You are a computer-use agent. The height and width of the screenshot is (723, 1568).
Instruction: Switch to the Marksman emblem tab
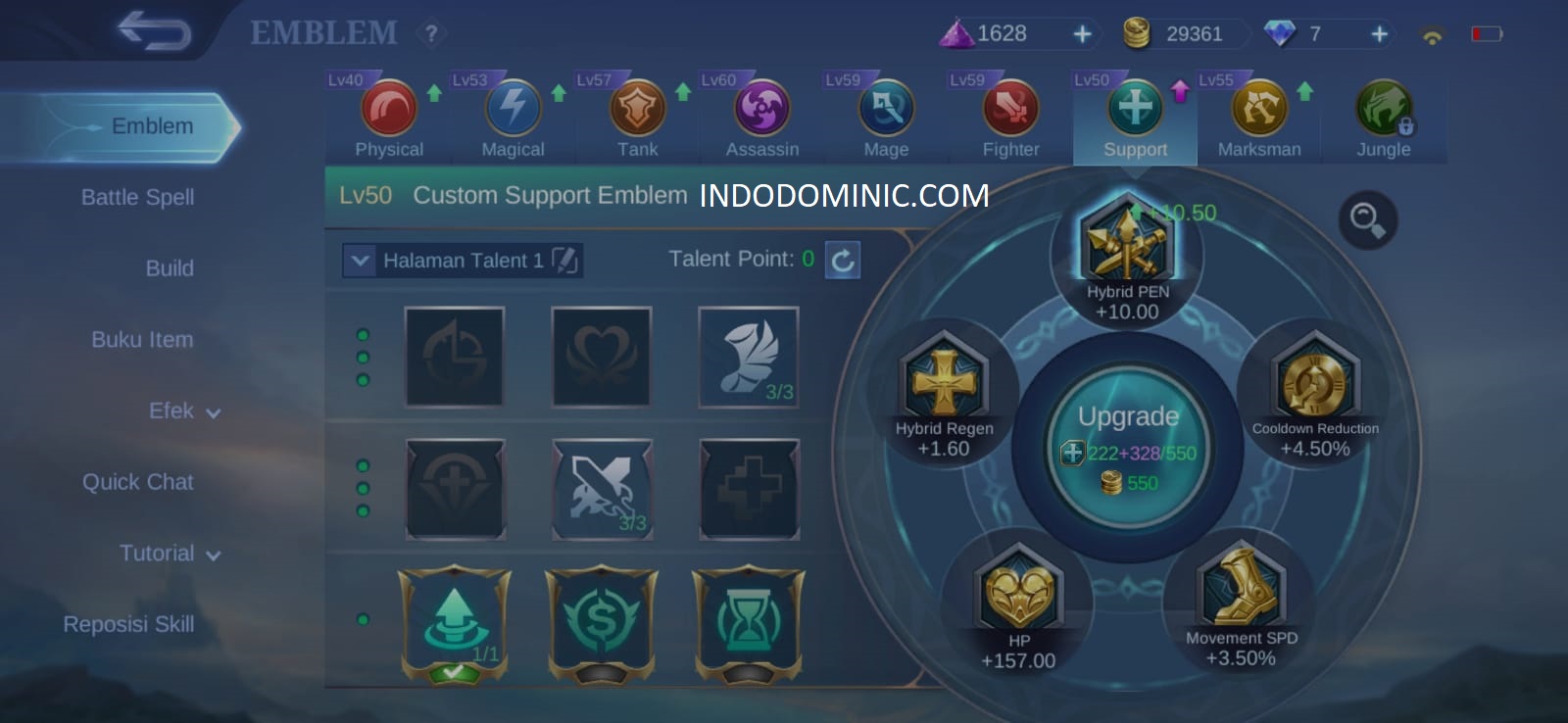point(1259,116)
